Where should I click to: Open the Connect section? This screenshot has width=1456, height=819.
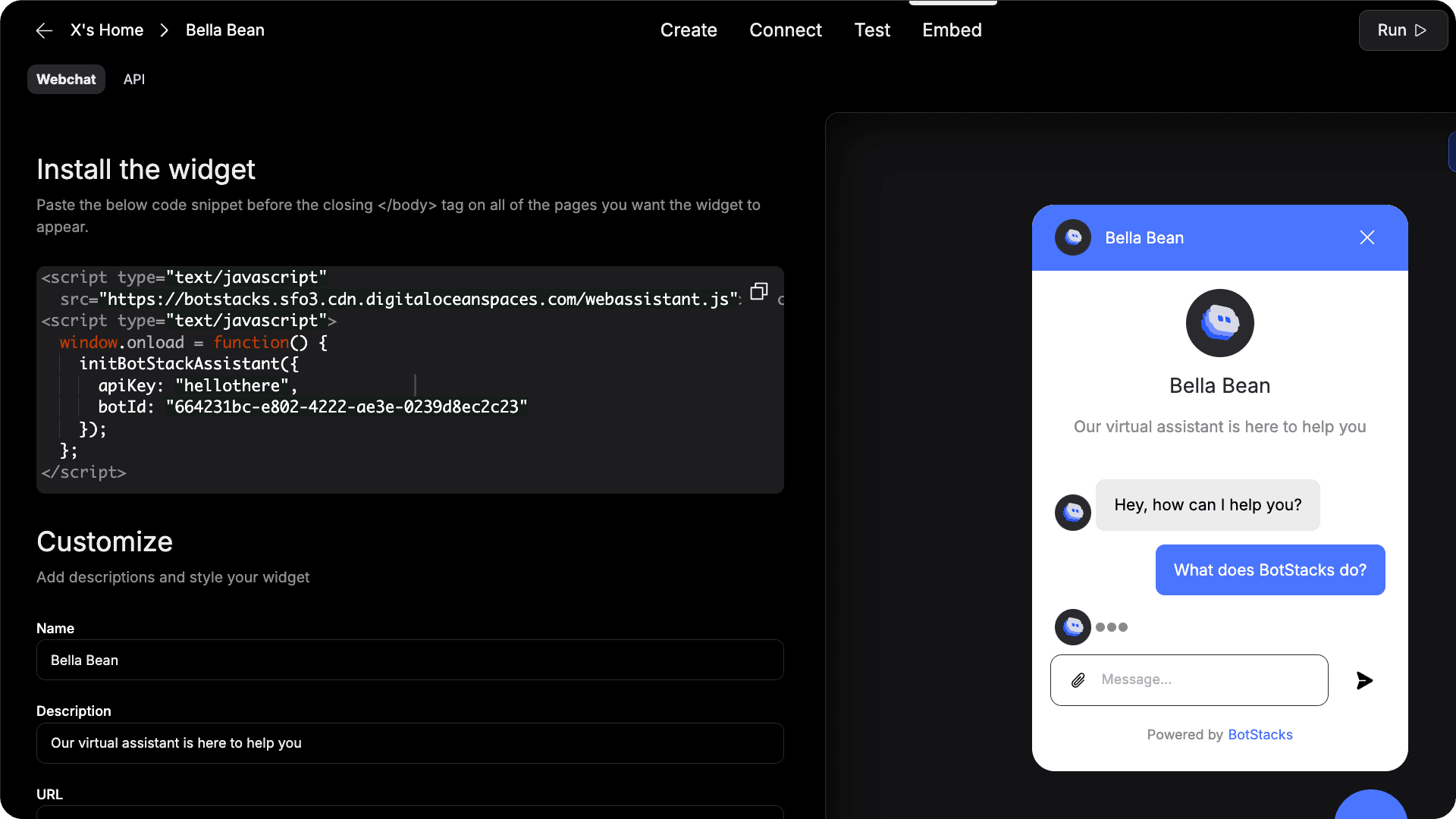pos(786,30)
